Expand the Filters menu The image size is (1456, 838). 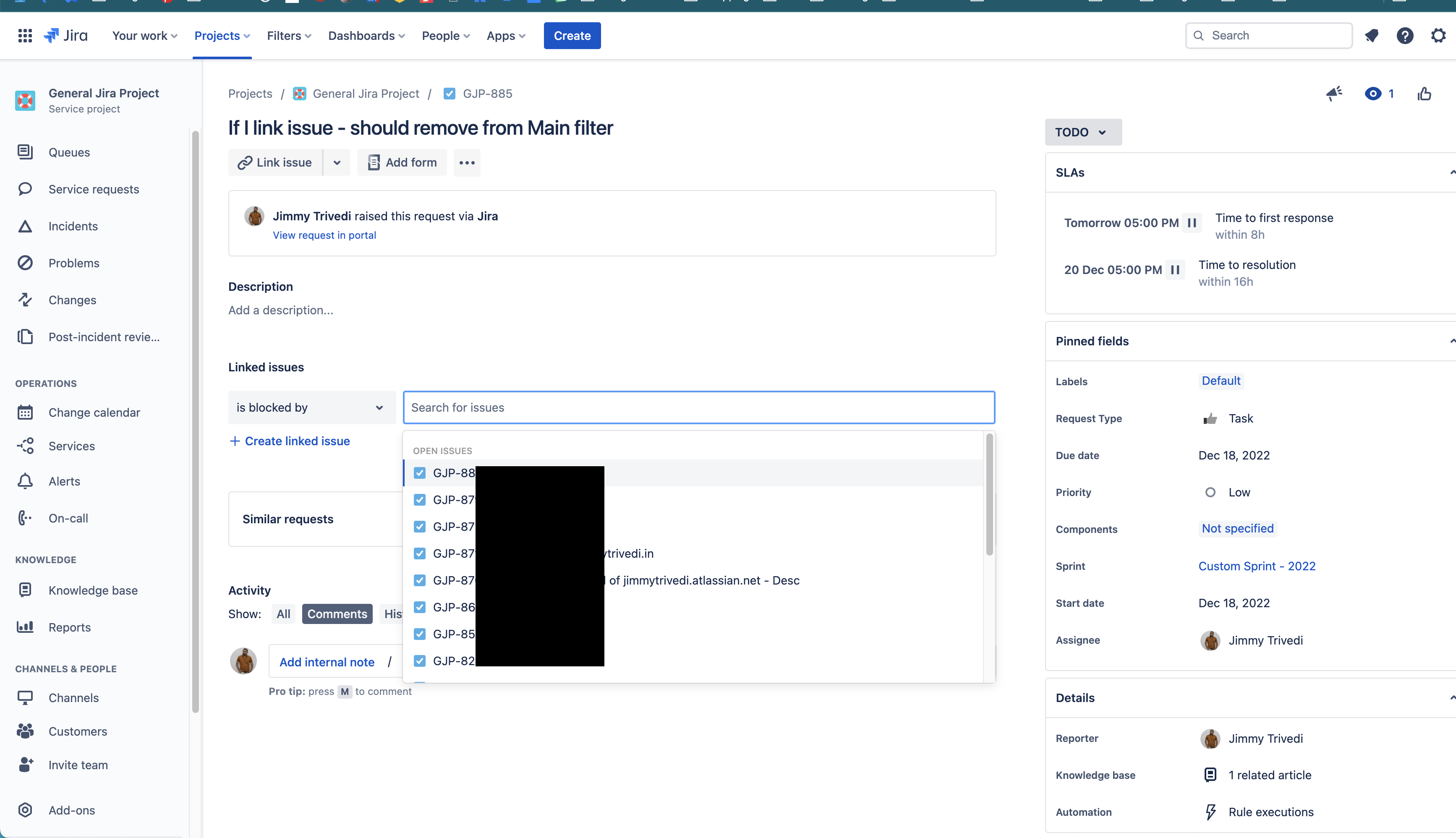[289, 36]
